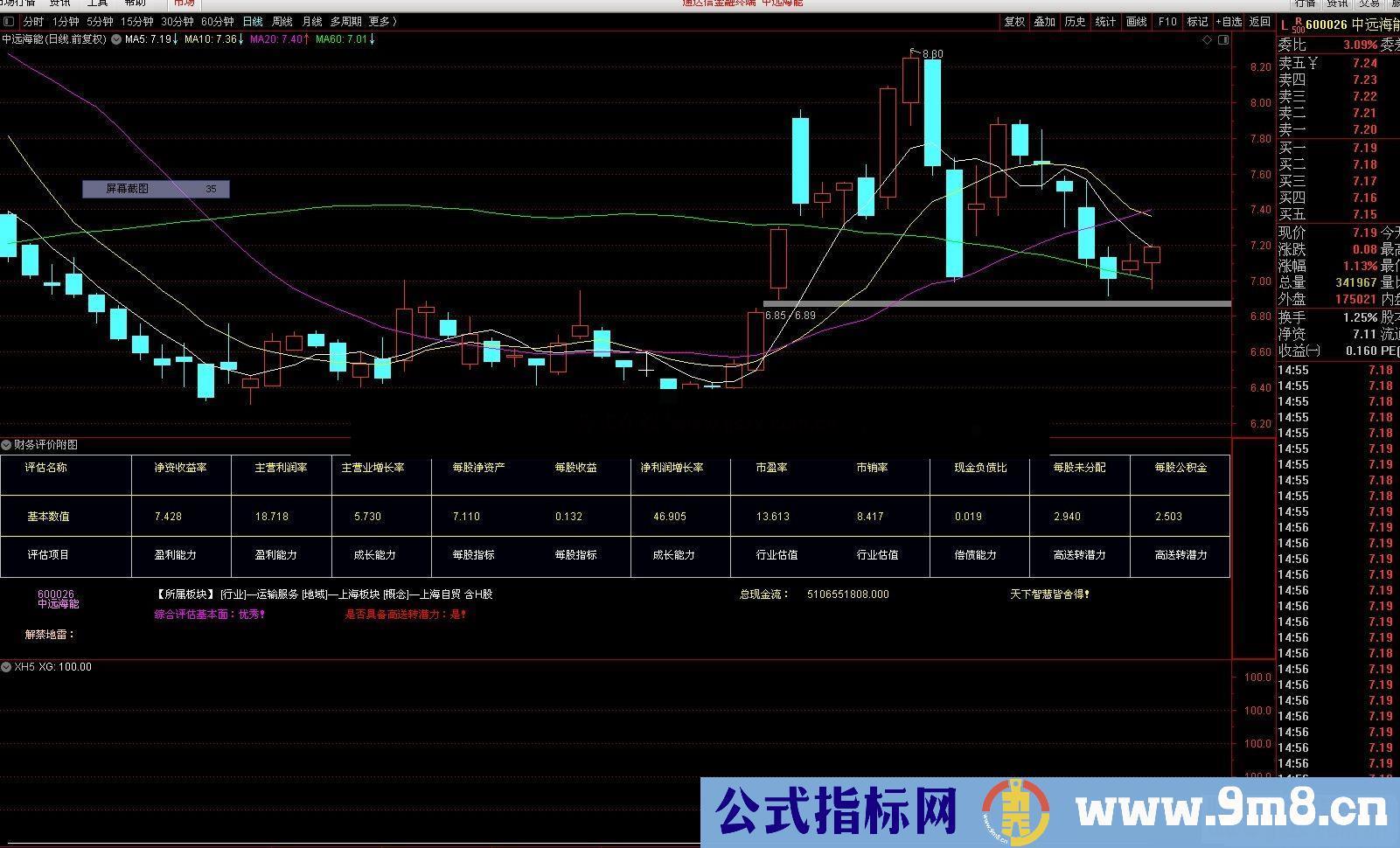Click the 复权 adjustment button
Screen dimensions: 1400x848
pyautogui.click(x=1014, y=22)
